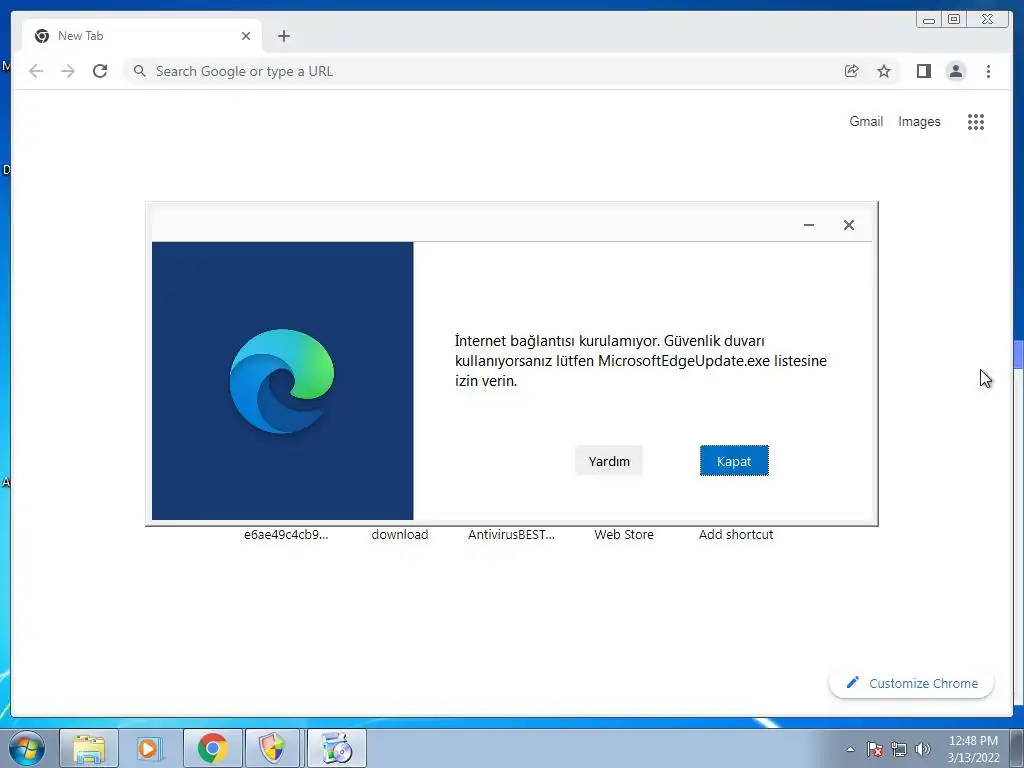Click the Chrome taskbar icon

[212, 748]
